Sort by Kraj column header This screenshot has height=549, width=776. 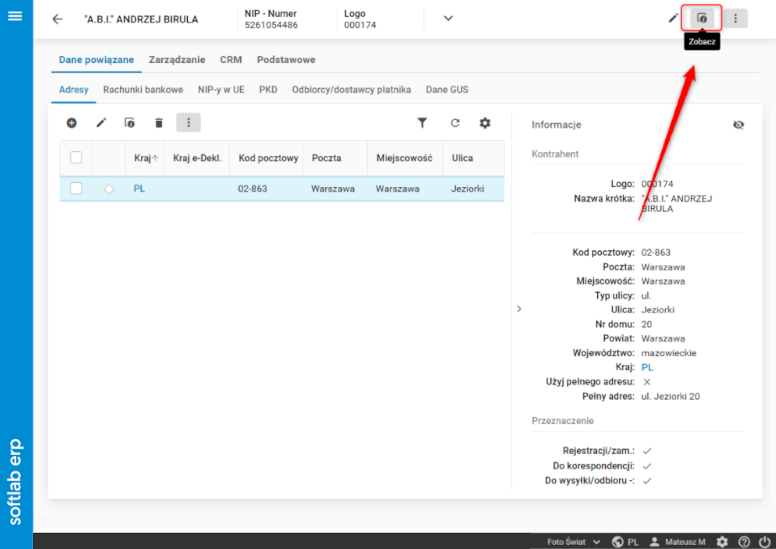point(143,158)
